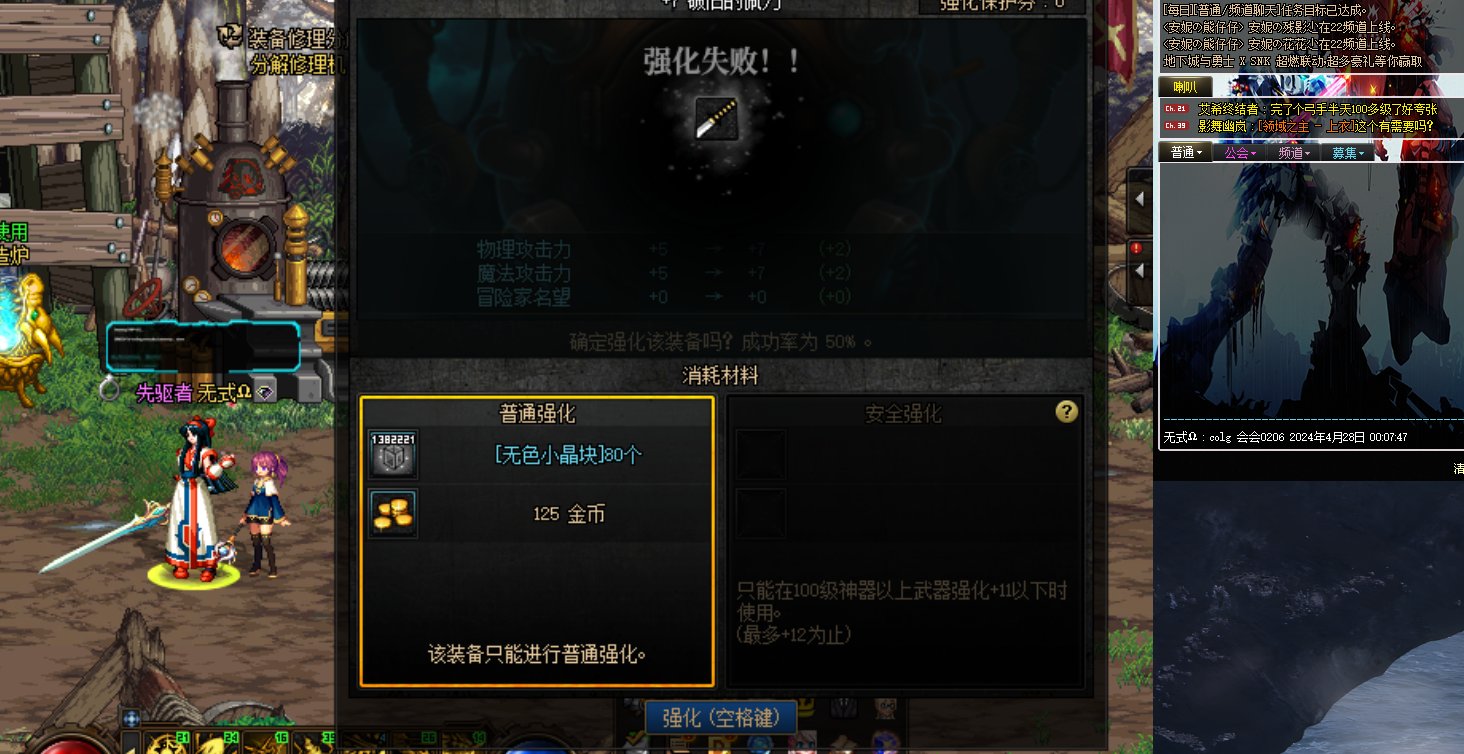
Task: Click the lower left-arrow panel expander
Action: click(x=1139, y=271)
